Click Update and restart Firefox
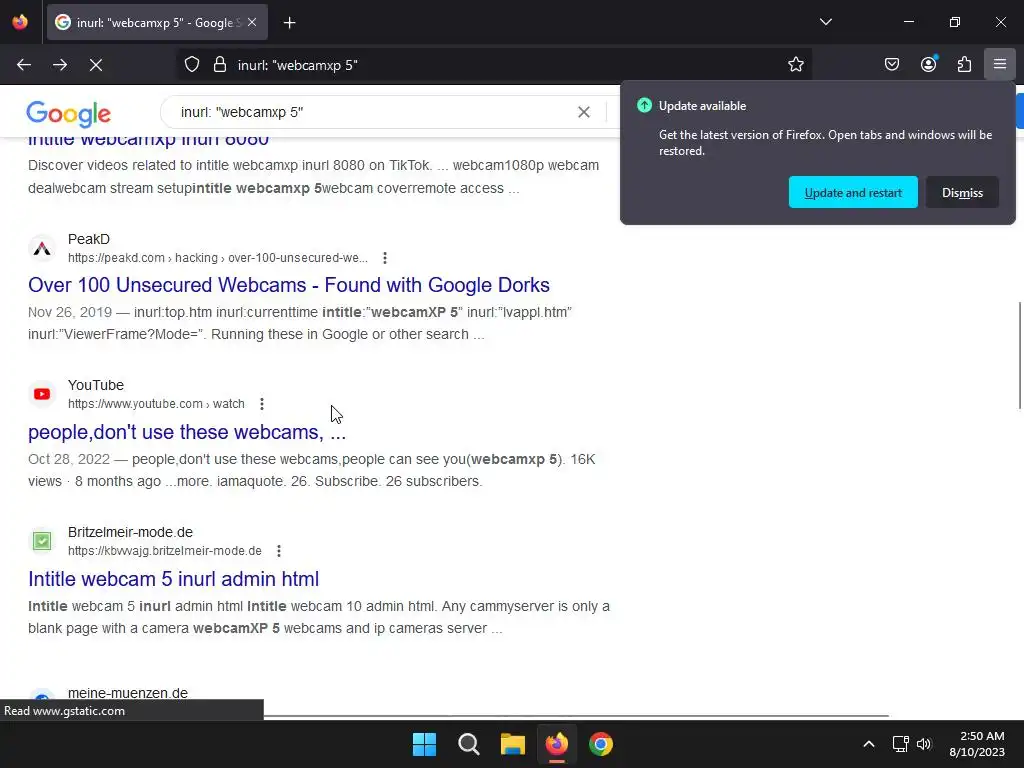 click(853, 193)
